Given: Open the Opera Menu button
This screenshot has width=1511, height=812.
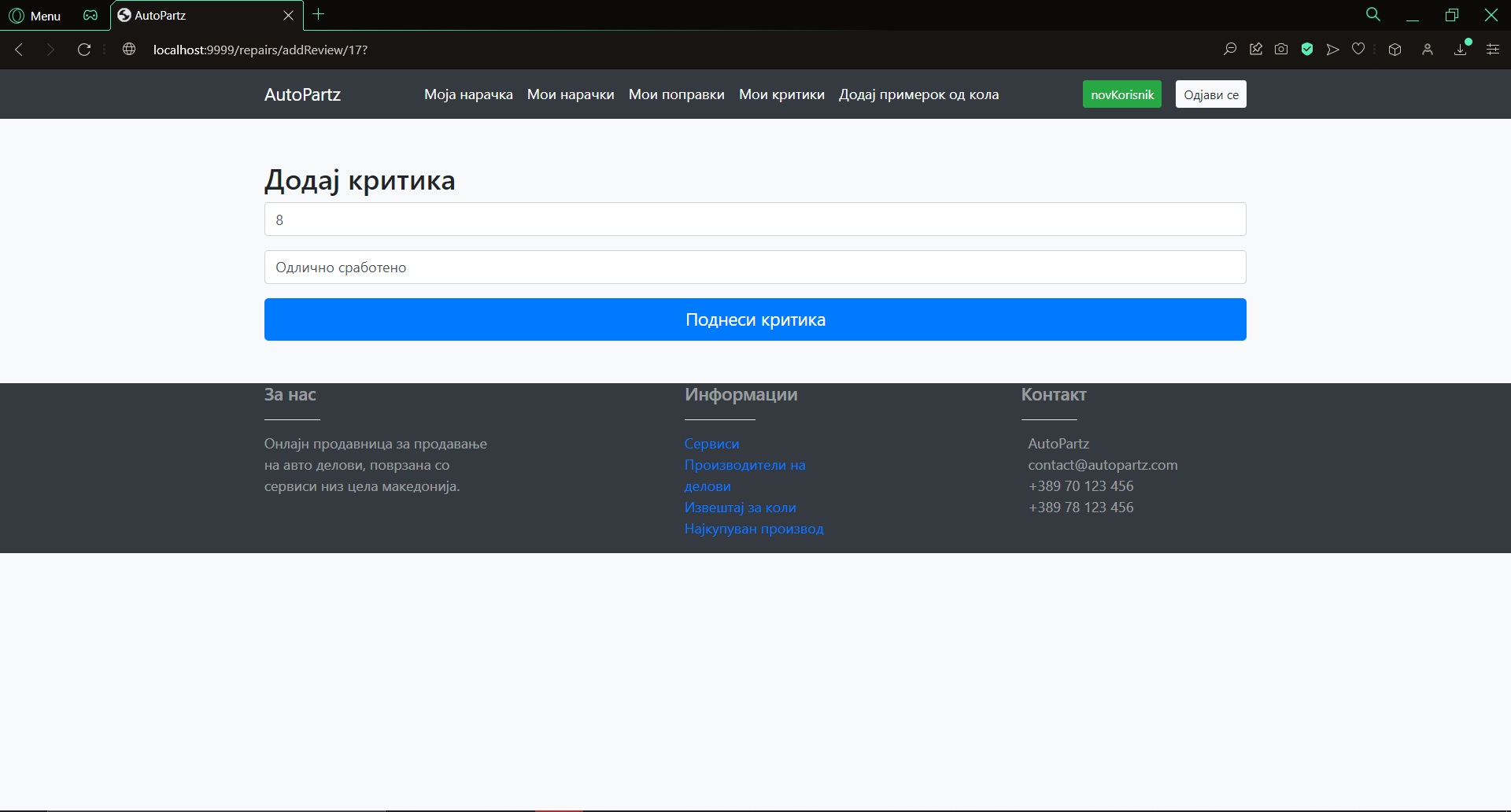Looking at the screenshot, I should pos(35,16).
